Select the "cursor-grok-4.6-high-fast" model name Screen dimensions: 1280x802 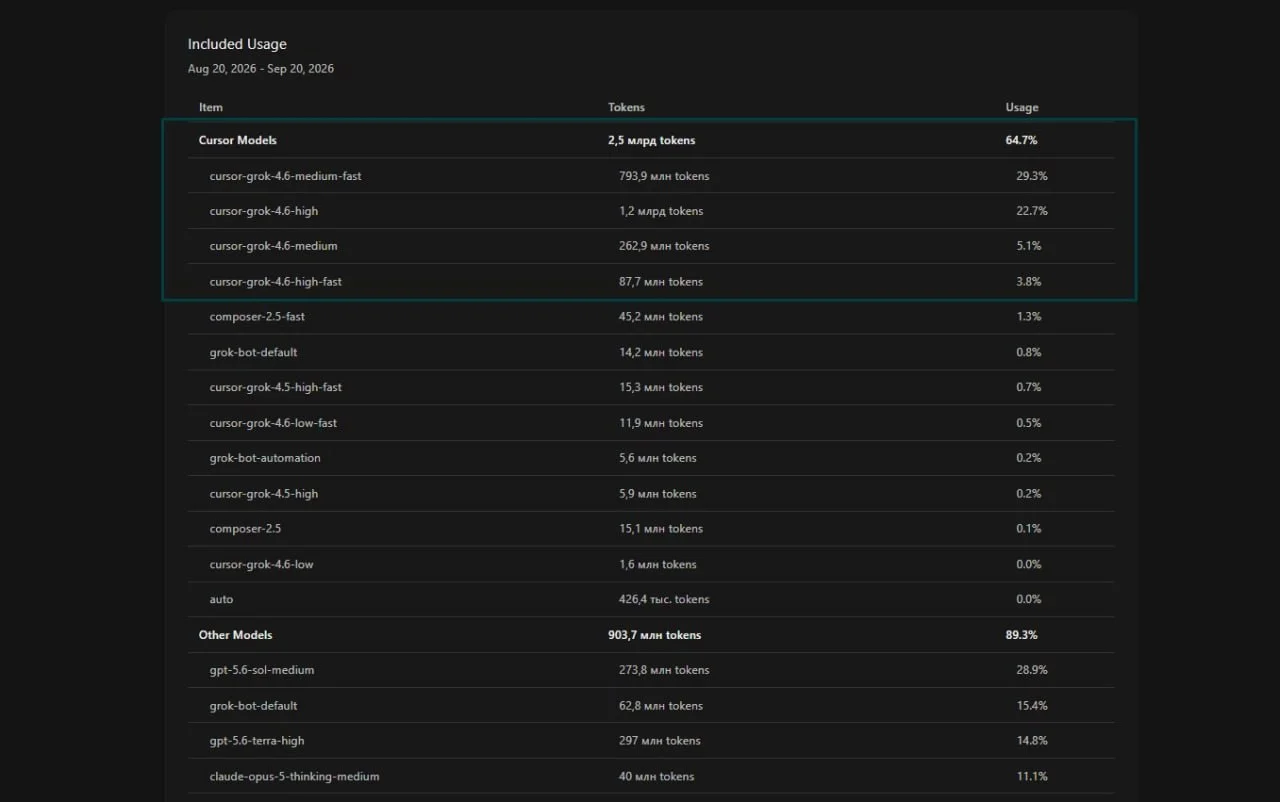click(276, 282)
